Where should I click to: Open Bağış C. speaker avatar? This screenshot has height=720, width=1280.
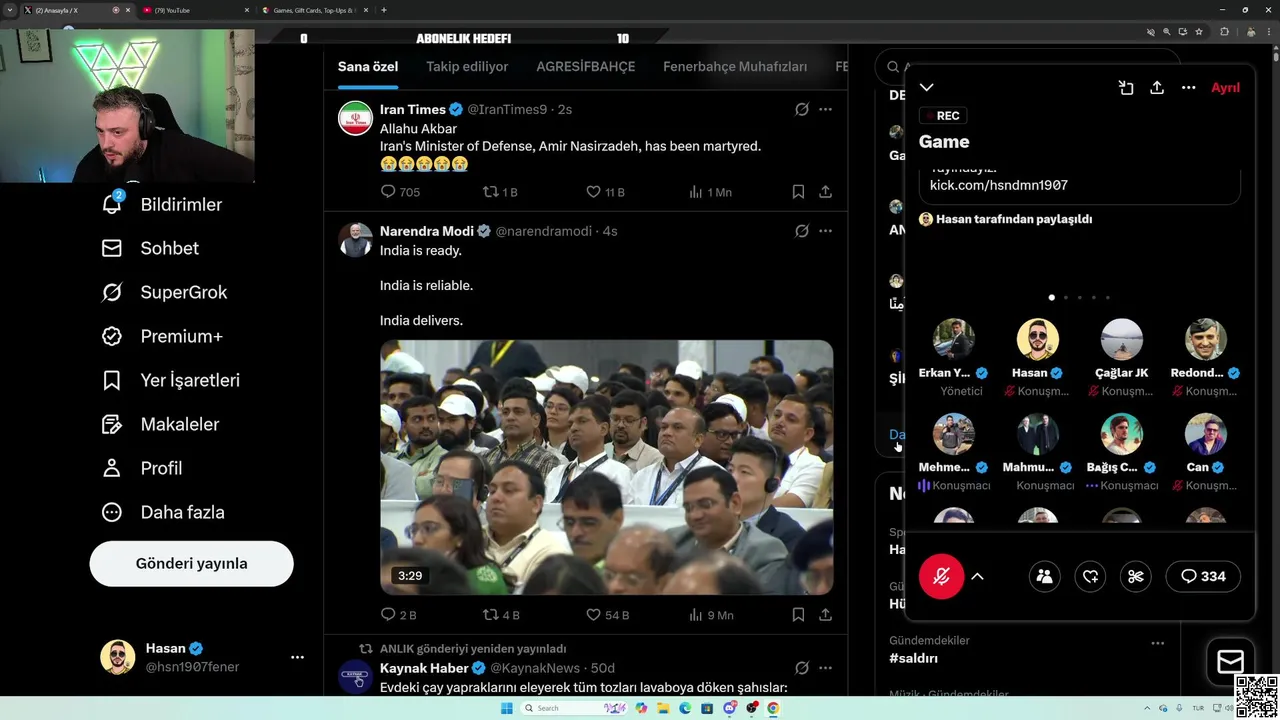click(x=1122, y=434)
